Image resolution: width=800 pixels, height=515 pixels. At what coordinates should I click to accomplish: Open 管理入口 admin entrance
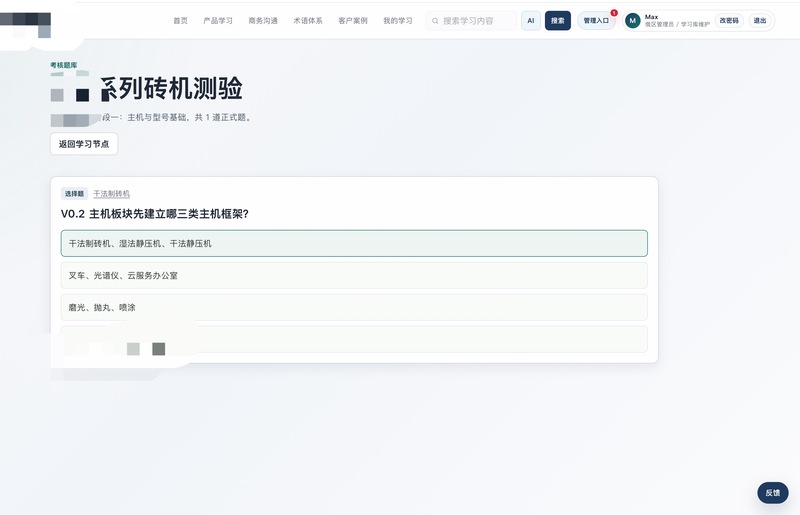tap(596, 21)
